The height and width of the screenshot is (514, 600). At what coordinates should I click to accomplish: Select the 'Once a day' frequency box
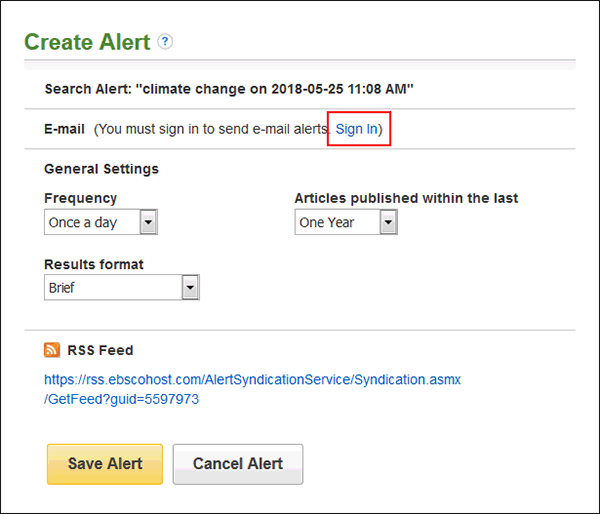point(101,222)
